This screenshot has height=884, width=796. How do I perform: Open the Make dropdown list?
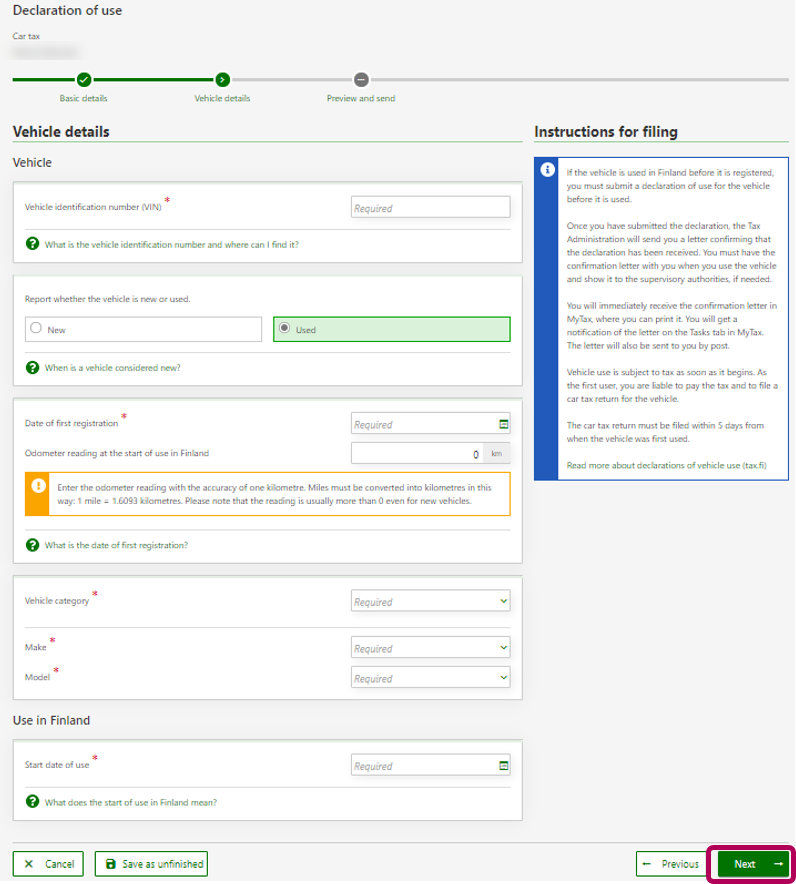click(x=431, y=648)
